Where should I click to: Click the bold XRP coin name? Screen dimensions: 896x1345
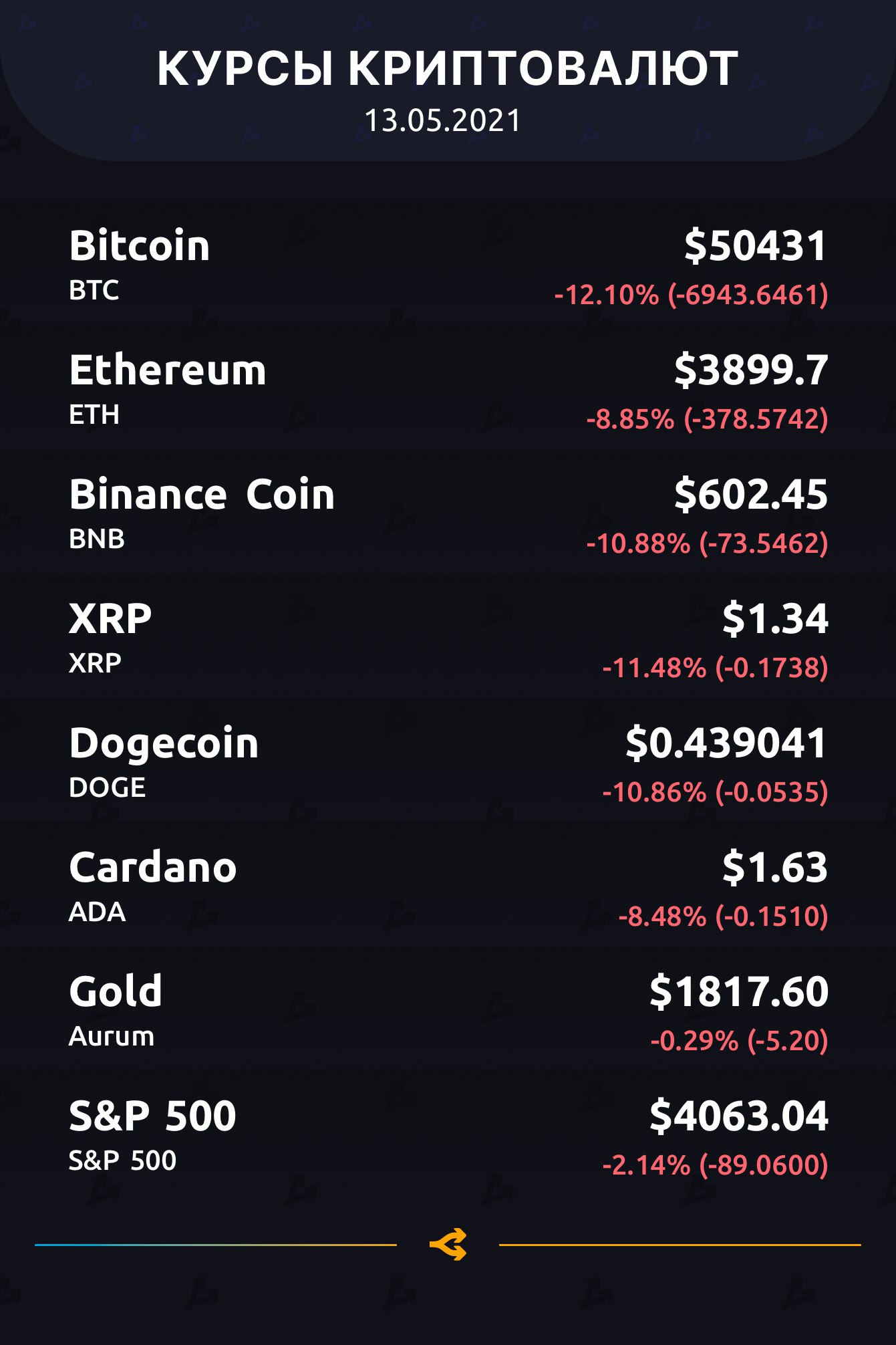coord(111,618)
